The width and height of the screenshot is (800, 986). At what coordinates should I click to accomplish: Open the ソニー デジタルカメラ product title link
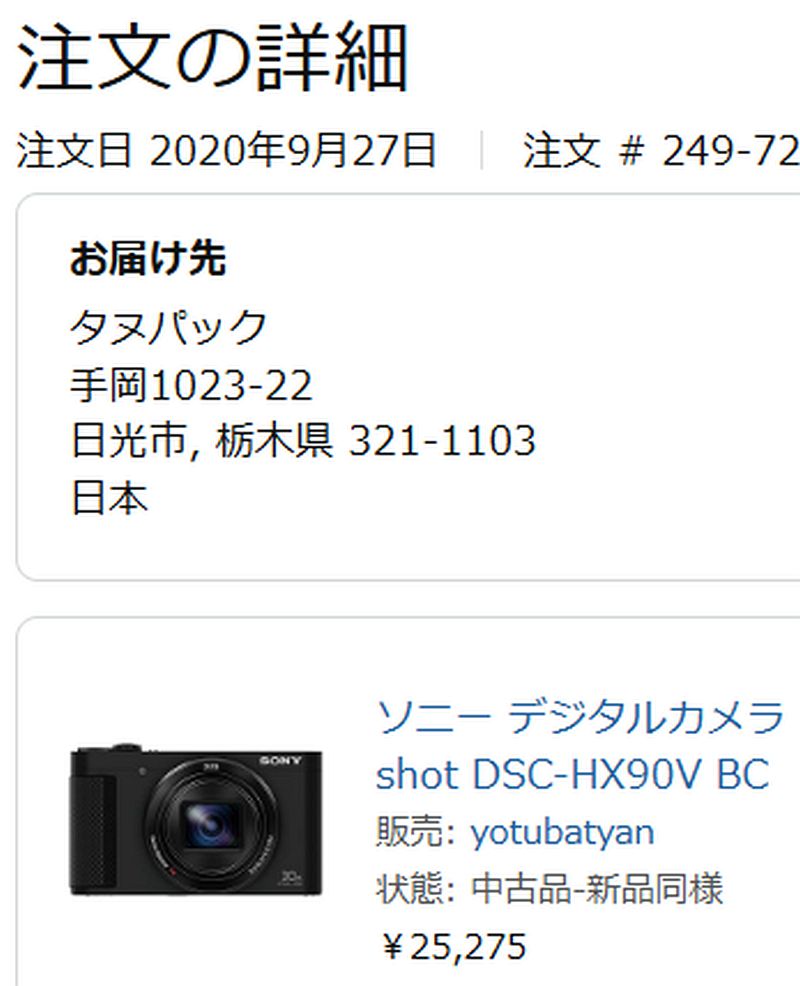[x=581, y=717]
